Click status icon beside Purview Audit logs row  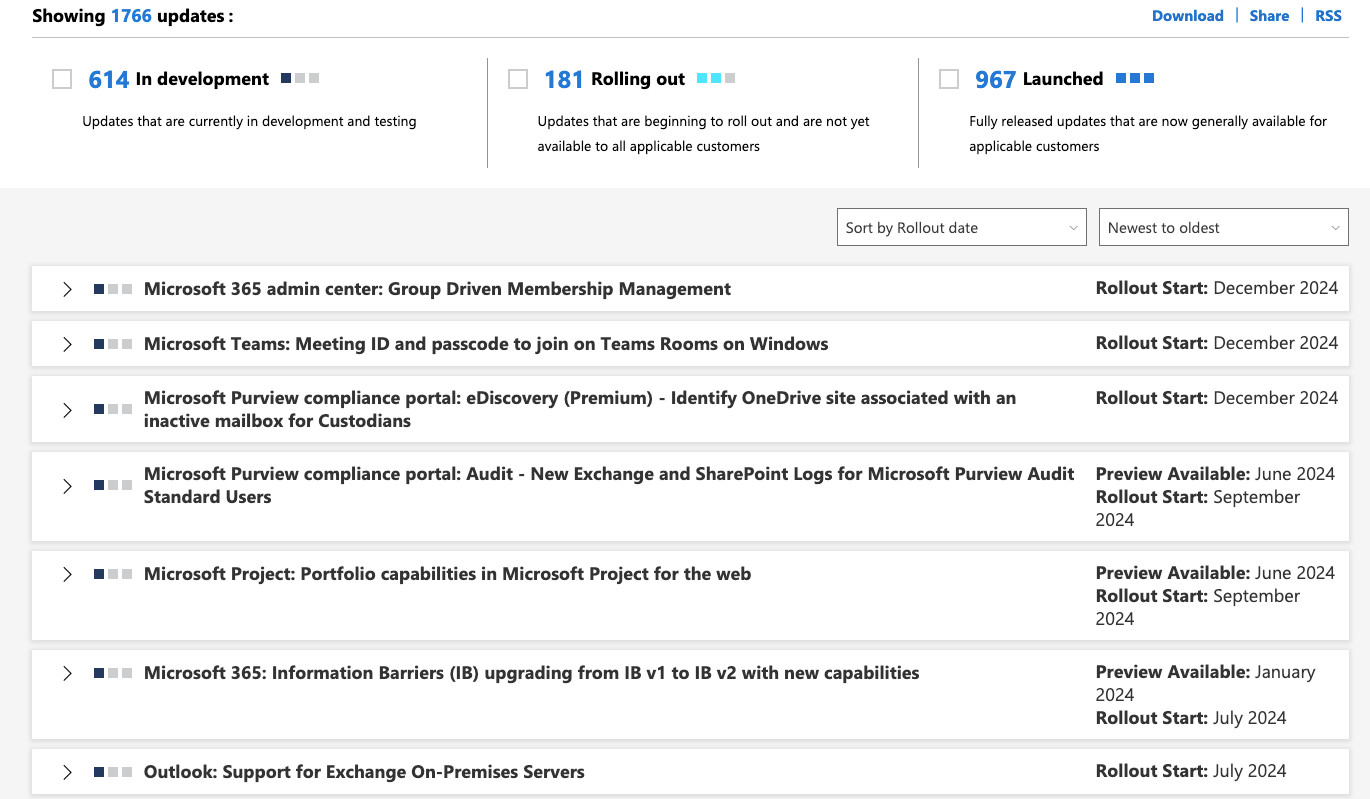(113, 485)
